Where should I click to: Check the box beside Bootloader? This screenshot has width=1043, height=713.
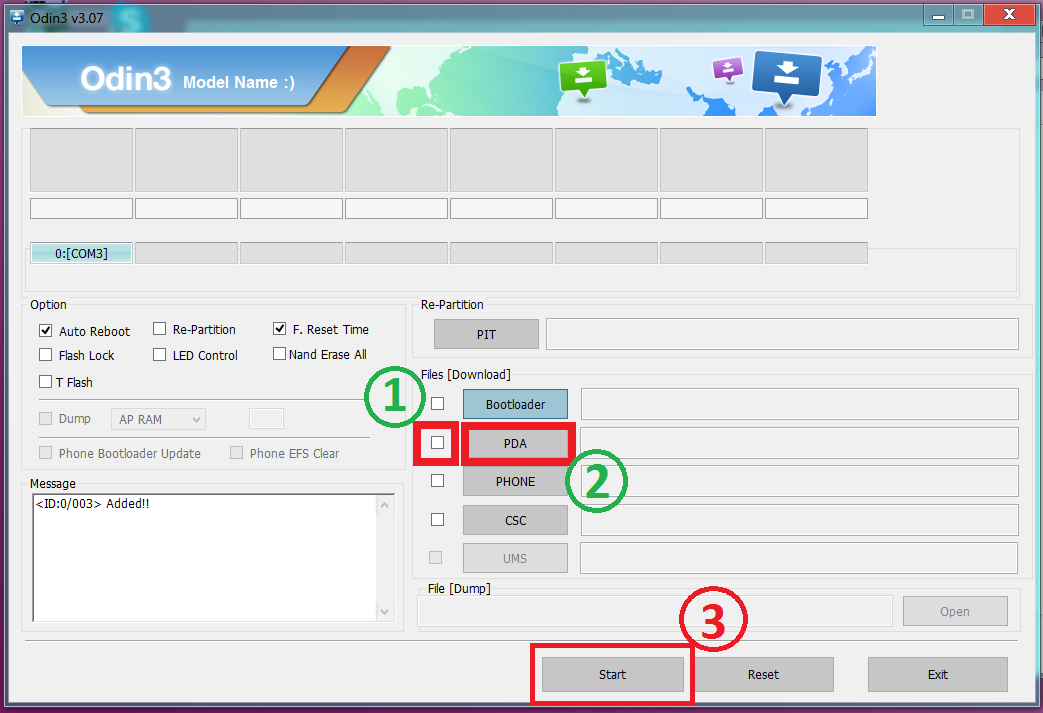[x=438, y=404]
